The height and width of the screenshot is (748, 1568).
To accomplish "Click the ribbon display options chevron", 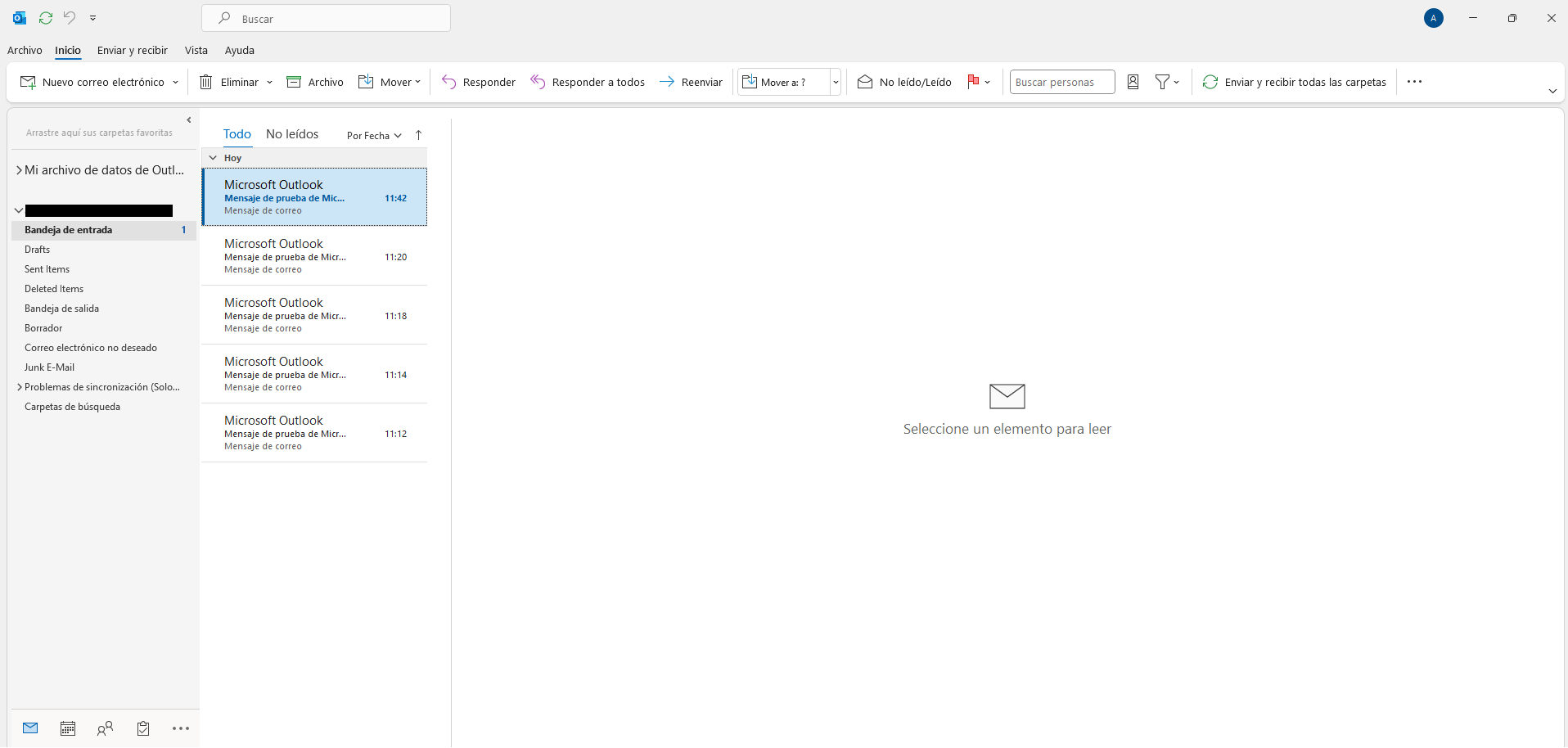I will pos(1552,91).
